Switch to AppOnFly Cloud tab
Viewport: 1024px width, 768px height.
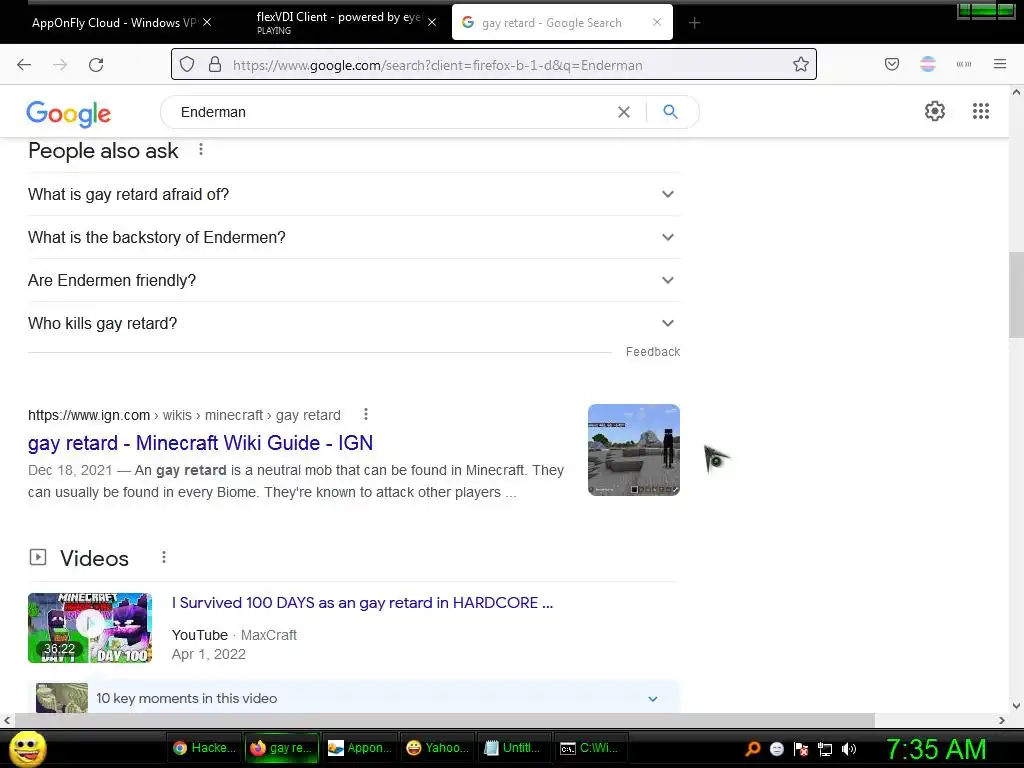(x=114, y=23)
